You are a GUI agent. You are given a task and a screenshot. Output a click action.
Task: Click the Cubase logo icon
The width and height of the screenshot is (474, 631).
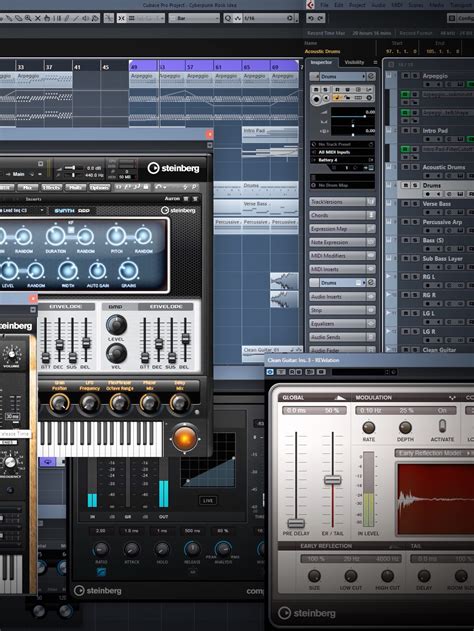(310, 5)
